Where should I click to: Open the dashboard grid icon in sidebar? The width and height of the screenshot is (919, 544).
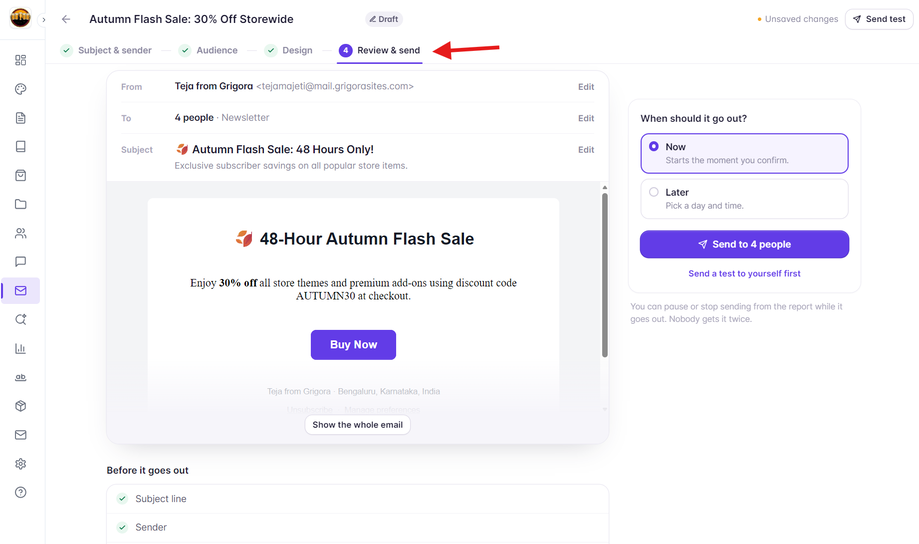click(x=21, y=60)
